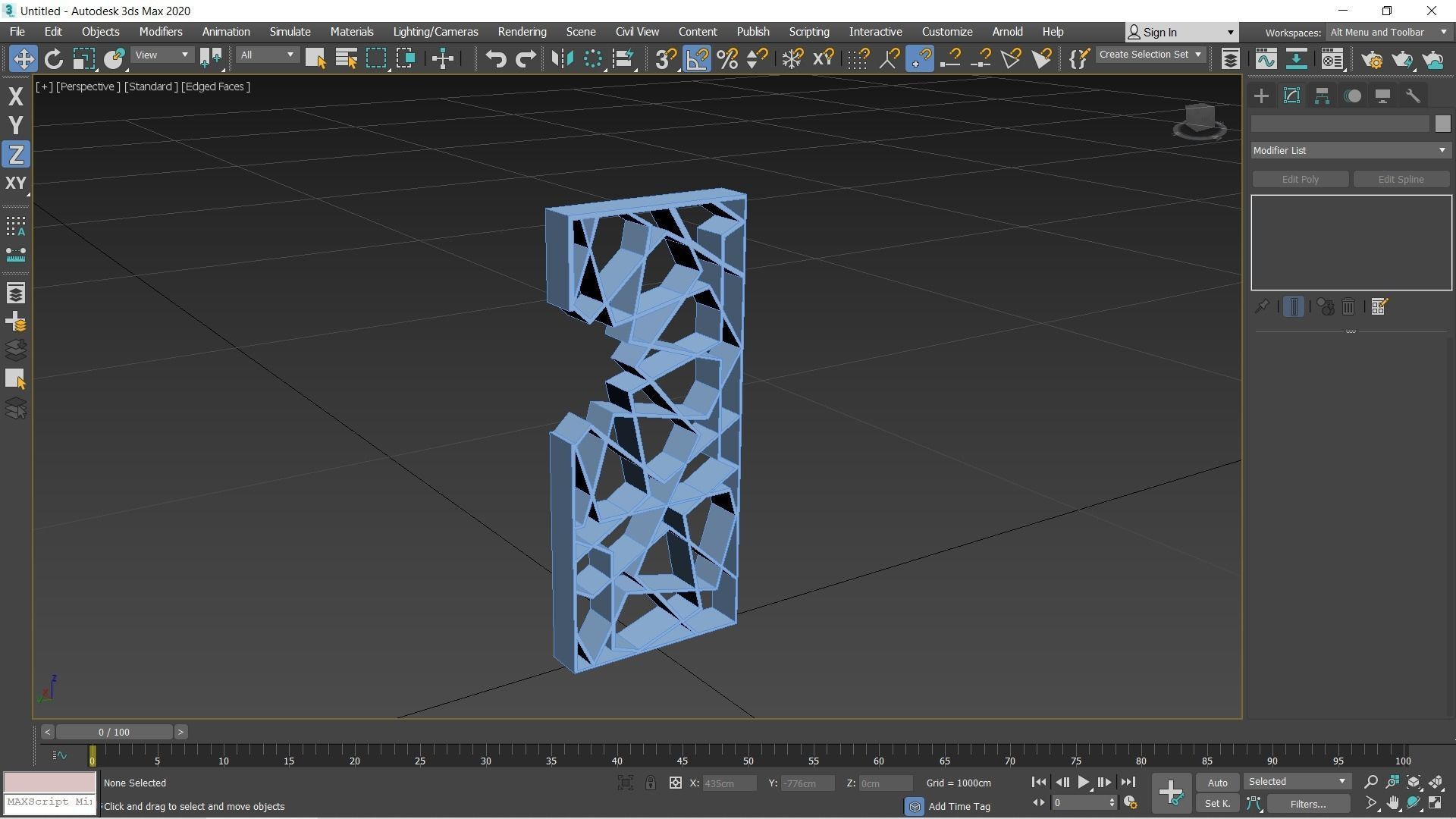The image size is (1456, 819).
Task: Click the X coordinate field
Action: (729, 783)
